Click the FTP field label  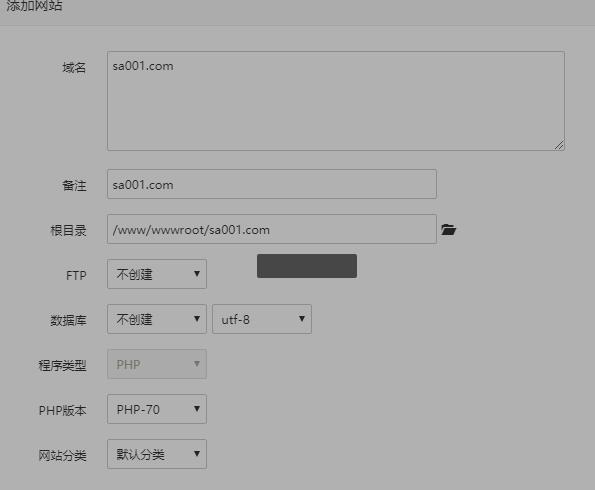pyautogui.click(x=76, y=275)
